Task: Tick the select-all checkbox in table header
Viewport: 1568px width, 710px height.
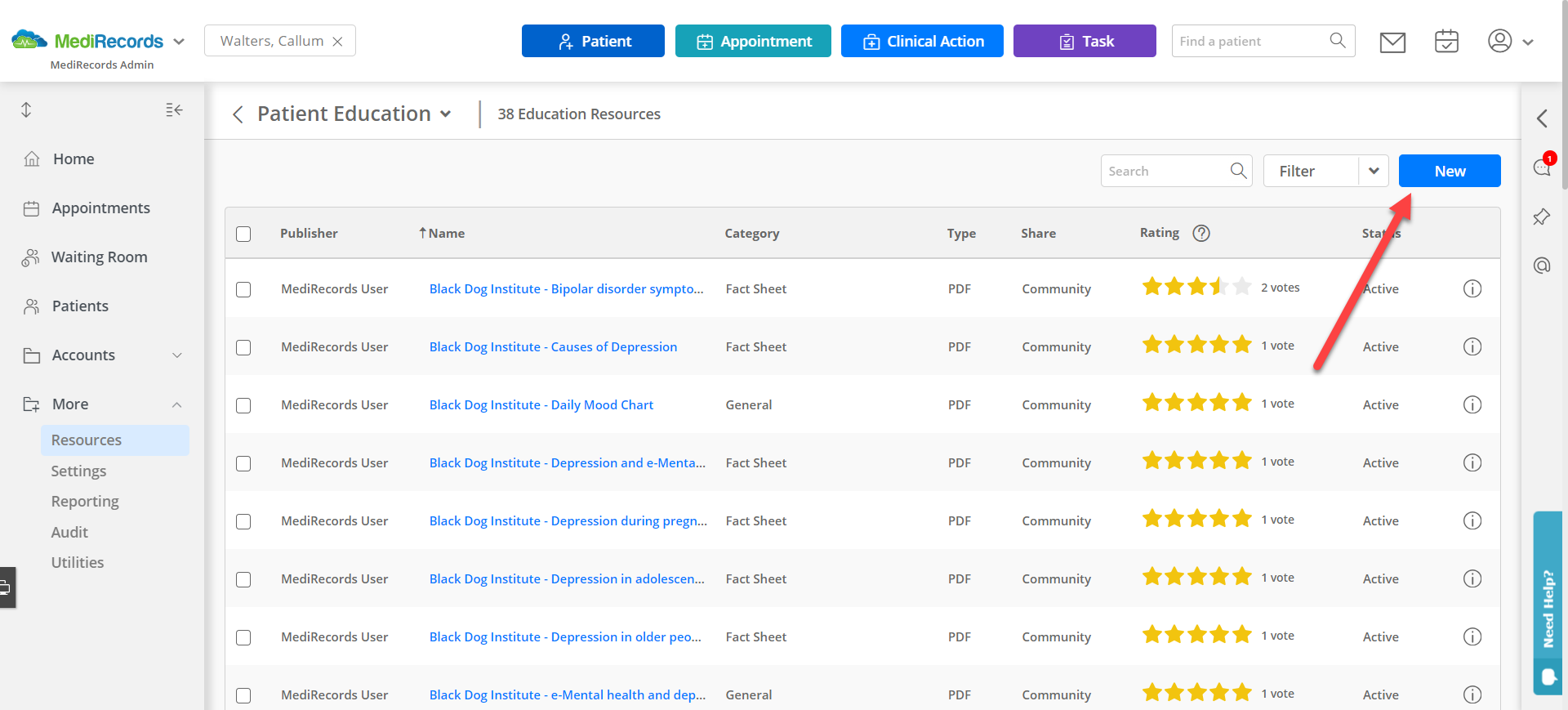Action: pos(243,234)
